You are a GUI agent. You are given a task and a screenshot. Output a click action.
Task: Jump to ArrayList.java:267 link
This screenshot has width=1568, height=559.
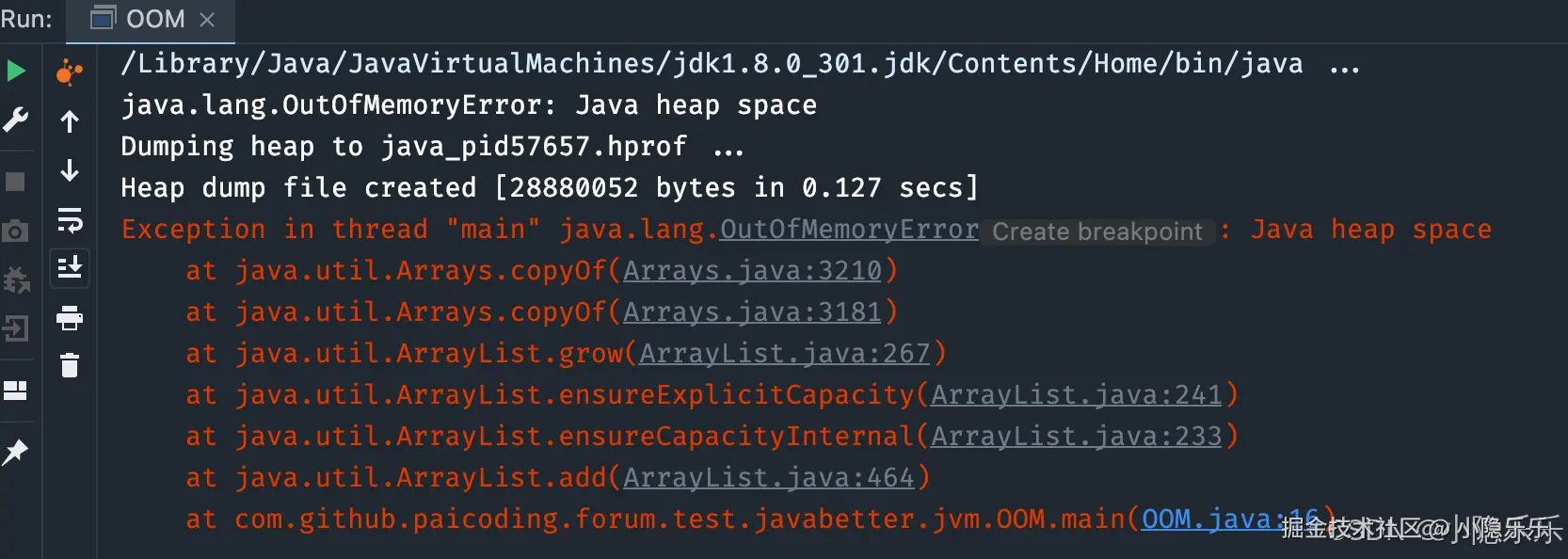click(785, 354)
